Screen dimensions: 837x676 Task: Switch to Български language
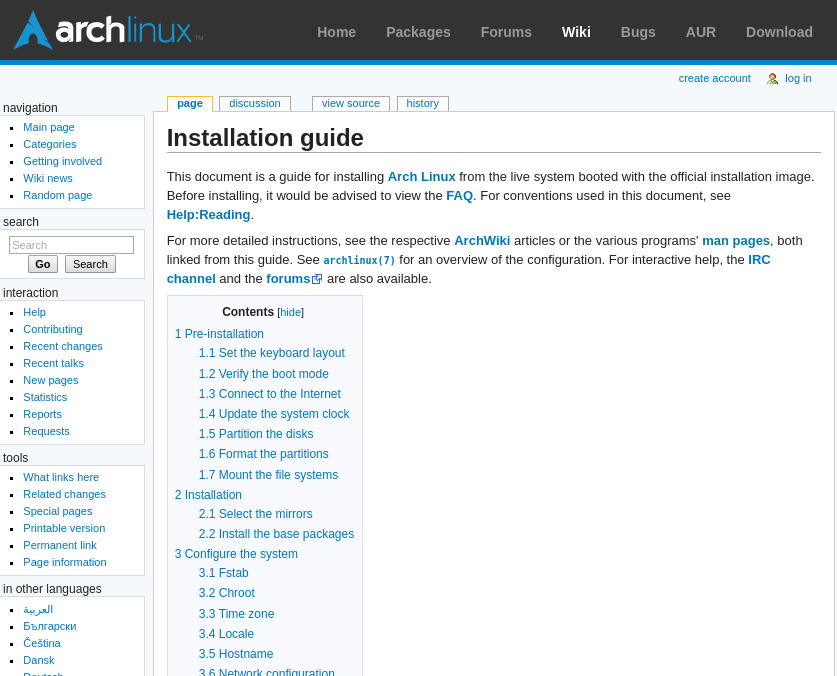[x=50, y=626]
